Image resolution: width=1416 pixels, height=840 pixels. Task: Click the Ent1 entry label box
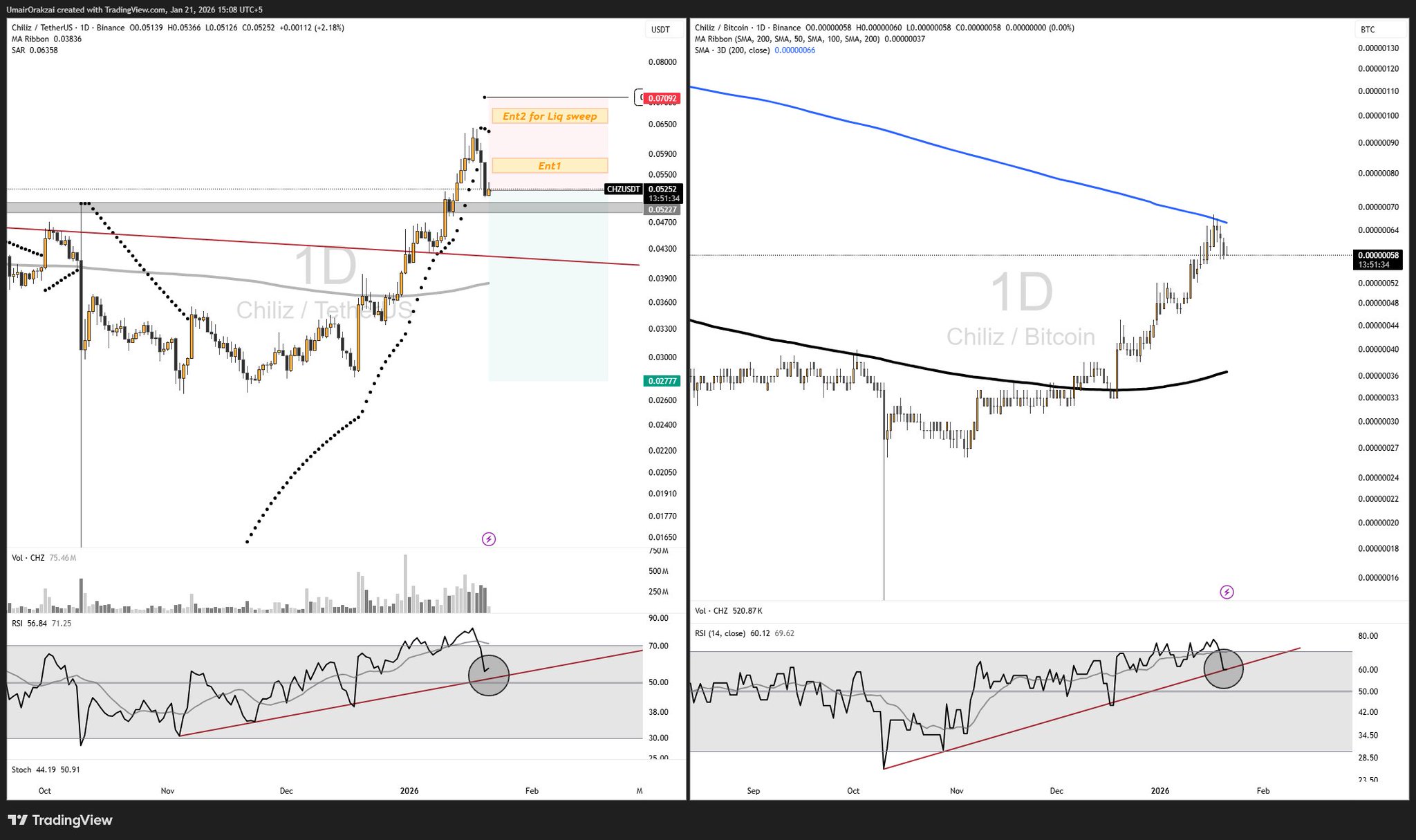[550, 166]
